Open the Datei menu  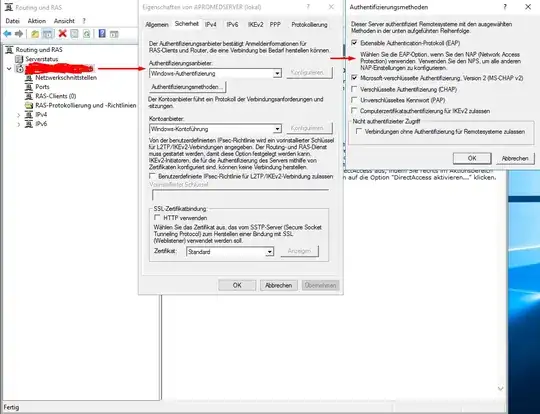[x=12, y=21]
